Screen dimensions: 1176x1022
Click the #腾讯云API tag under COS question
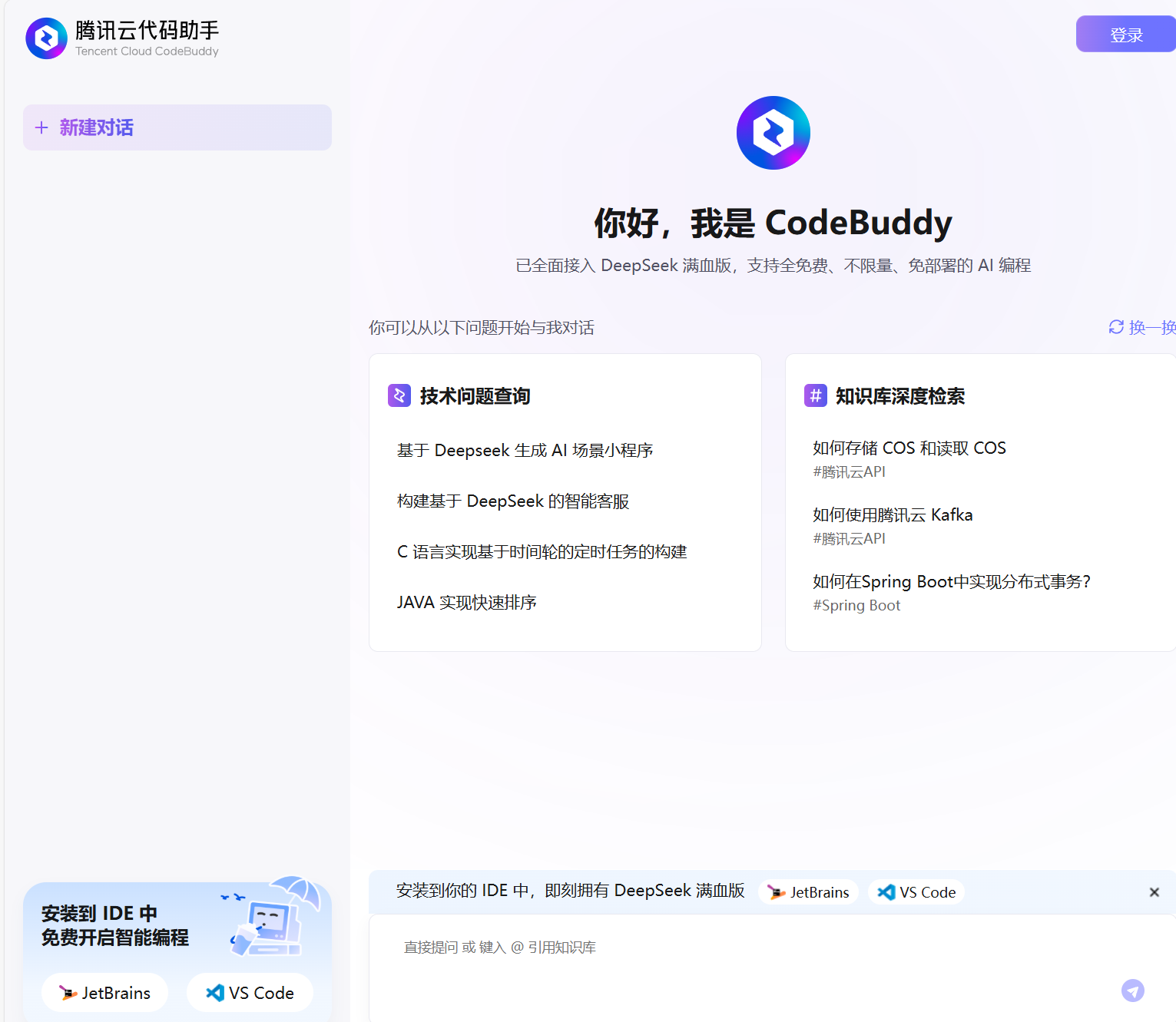click(849, 471)
